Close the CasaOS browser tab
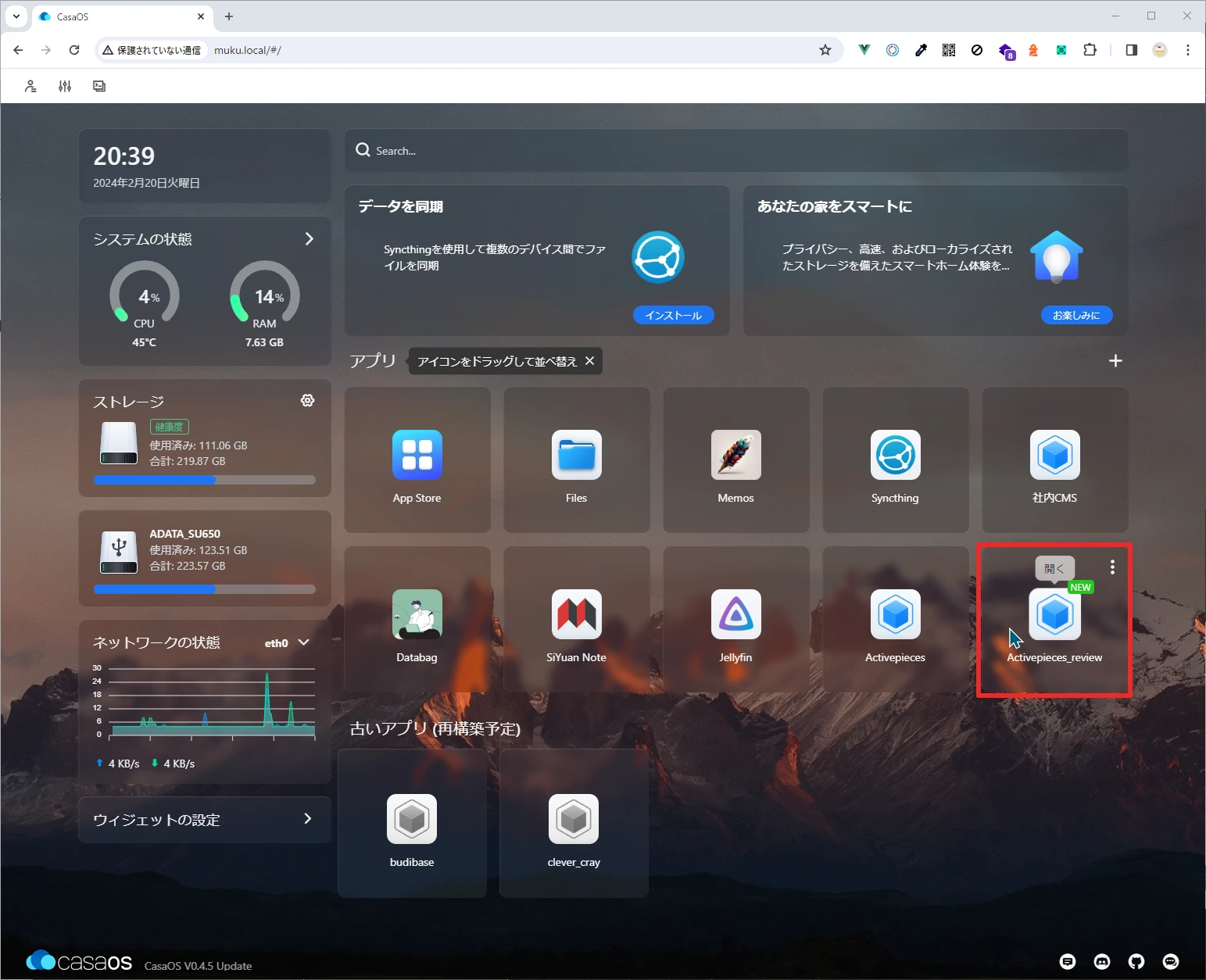The width and height of the screenshot is (1206, 980). [x=201, y=16]
